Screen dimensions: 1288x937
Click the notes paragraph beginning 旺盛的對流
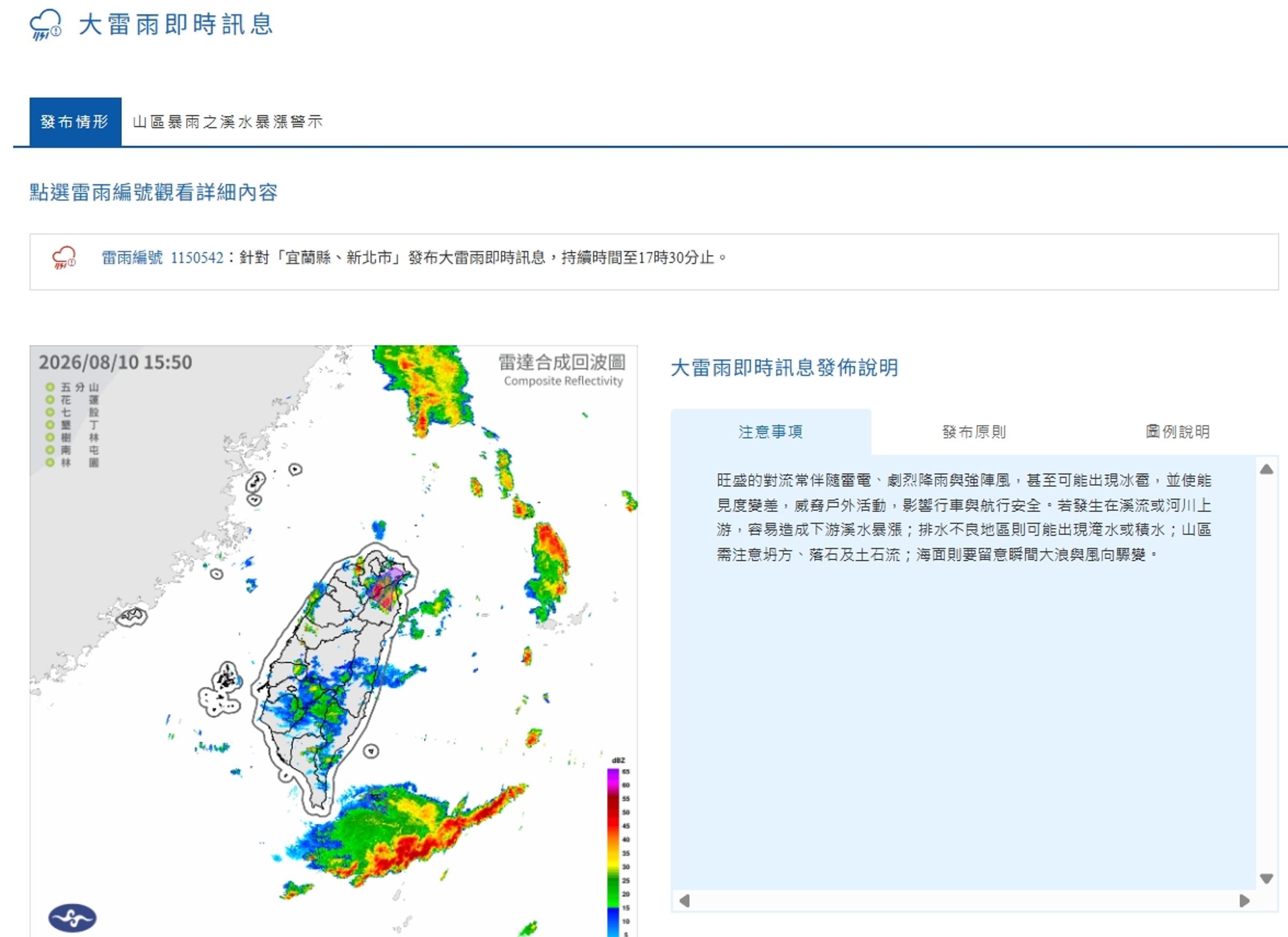point(964,517)
